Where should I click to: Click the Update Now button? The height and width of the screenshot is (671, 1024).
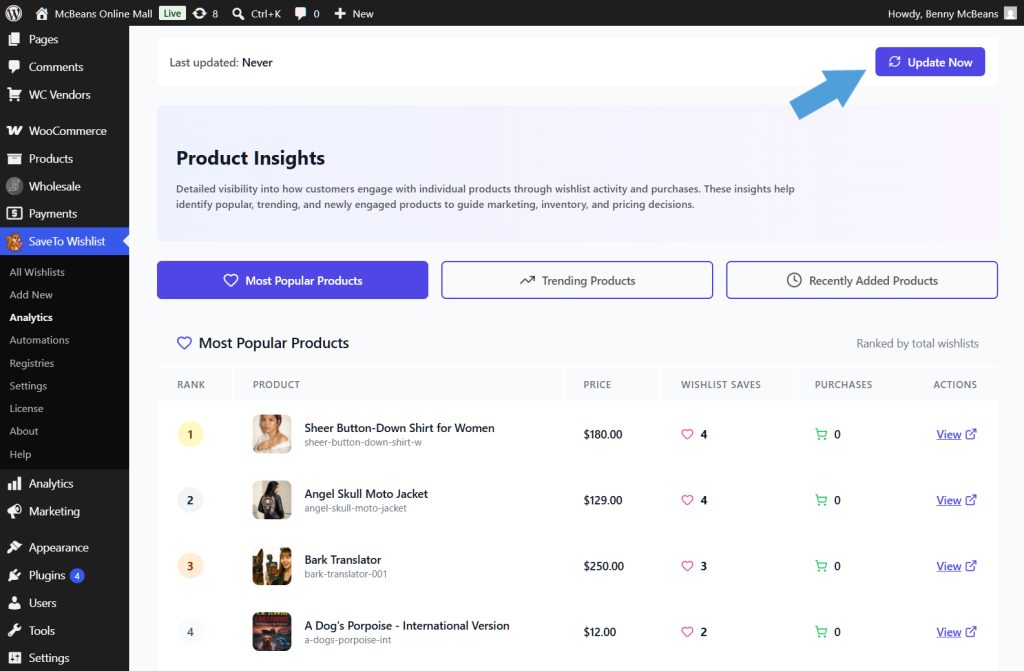(930, 62)
